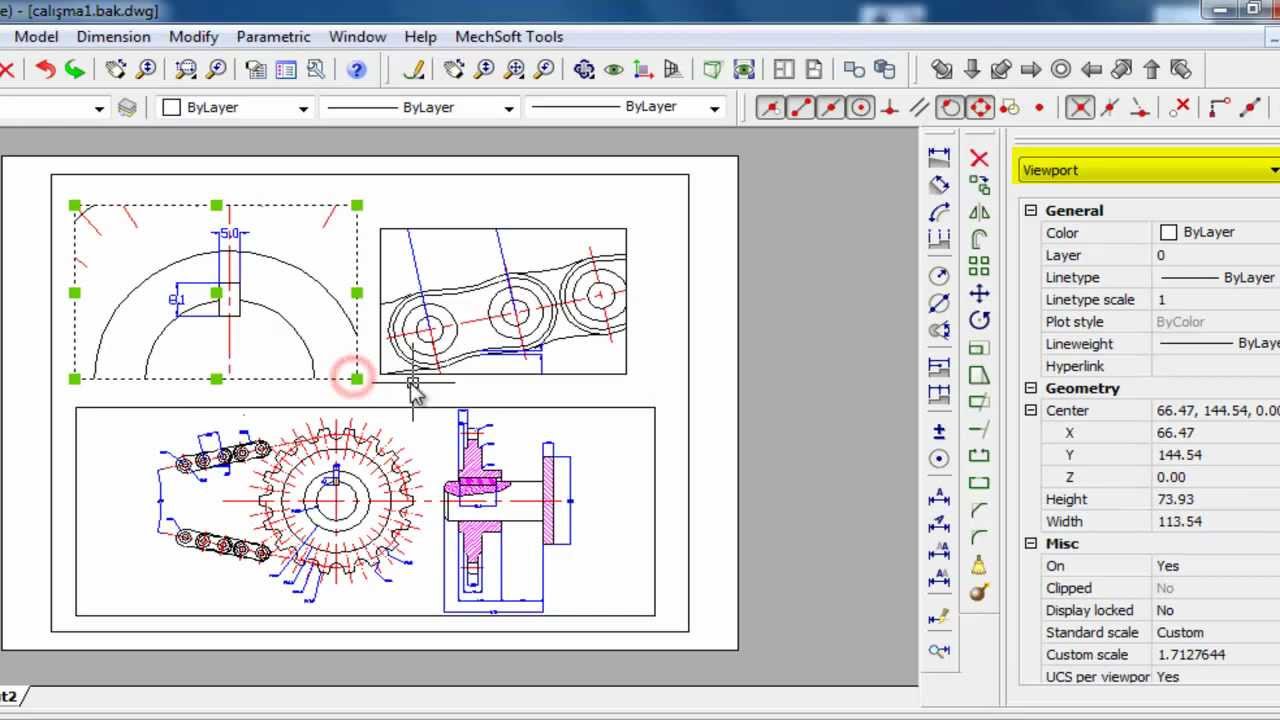This screenshot has width=1280, height=720.
Task: Select the Aligned dimension tool
Action: click(x=939, y=185)
